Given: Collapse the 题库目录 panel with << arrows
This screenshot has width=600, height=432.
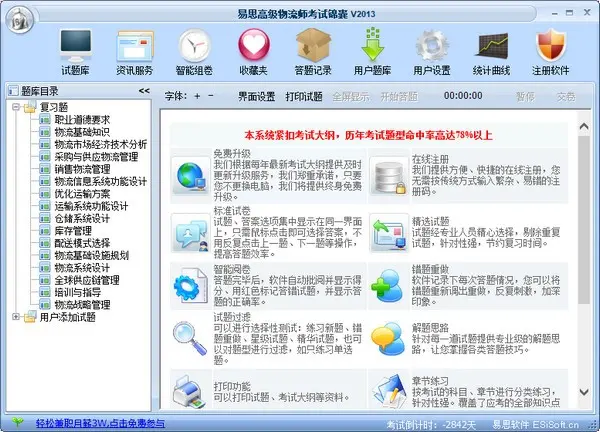Looking at the screenshot, I should click(x=144, y=91).
